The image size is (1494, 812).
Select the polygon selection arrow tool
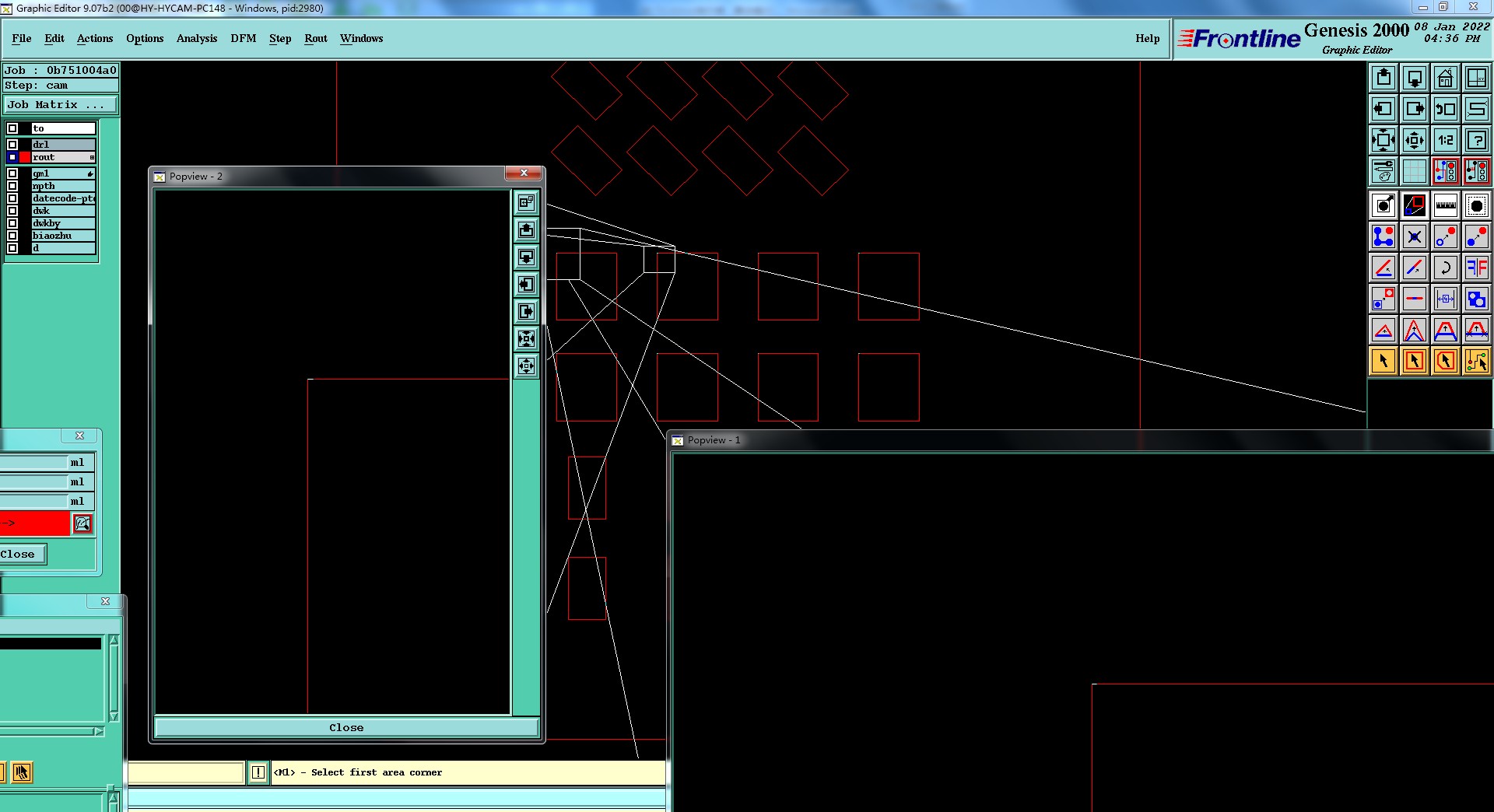[x=1446, y=361]
